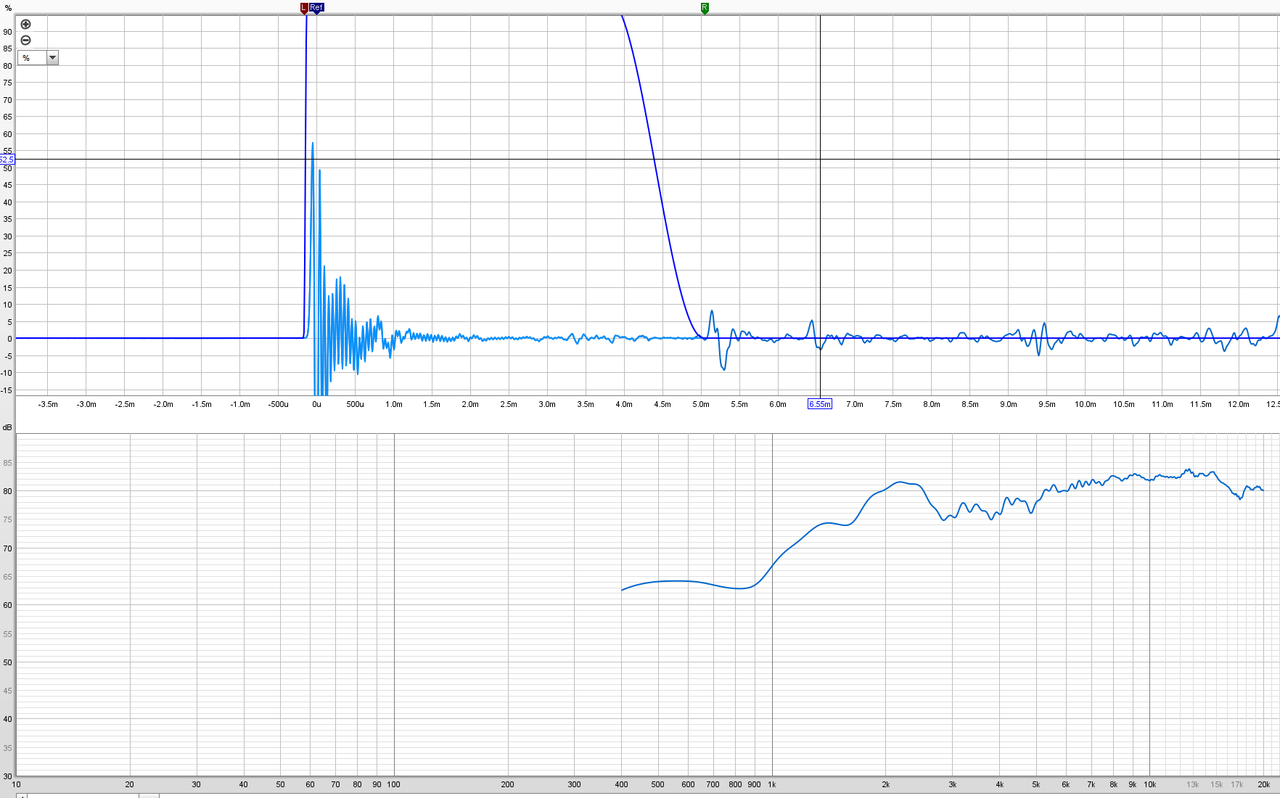Select the green R window marker
Screen dimensions: 1280x798
click(x=705, y=7)
